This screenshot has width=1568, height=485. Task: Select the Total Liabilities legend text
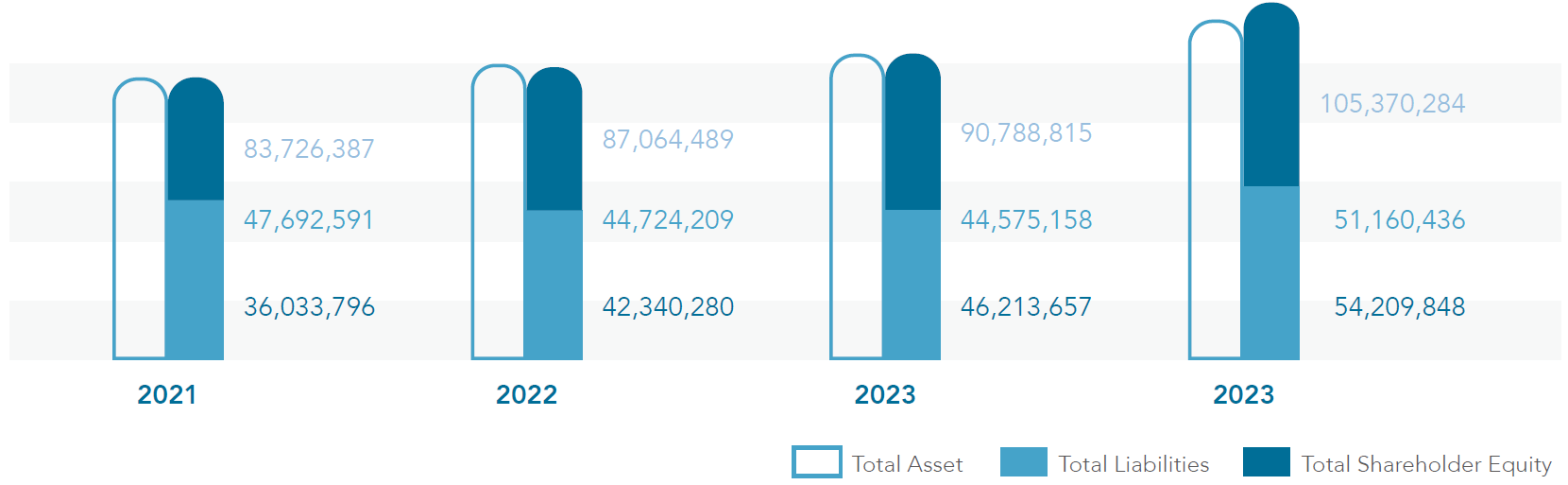[x=1133, y=464]
